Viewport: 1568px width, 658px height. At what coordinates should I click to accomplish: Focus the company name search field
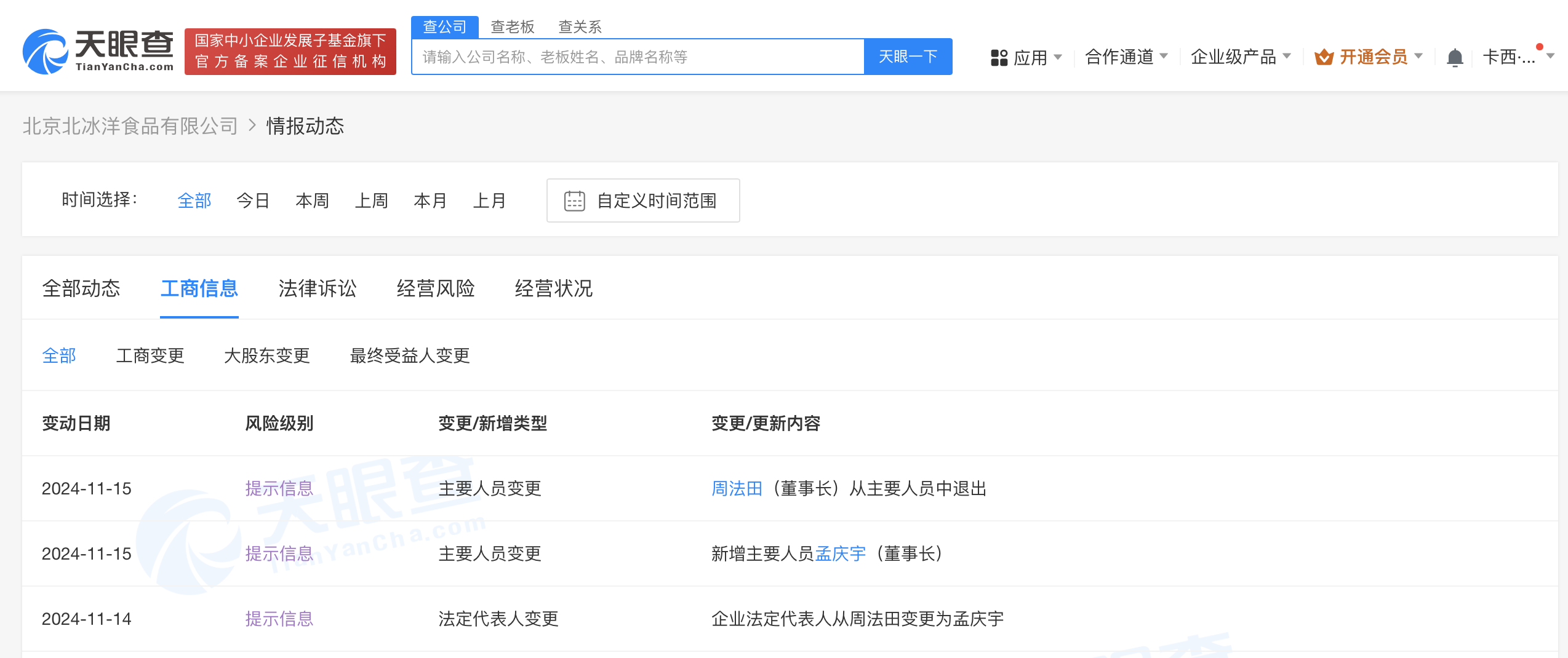click(x=638, y=57)
